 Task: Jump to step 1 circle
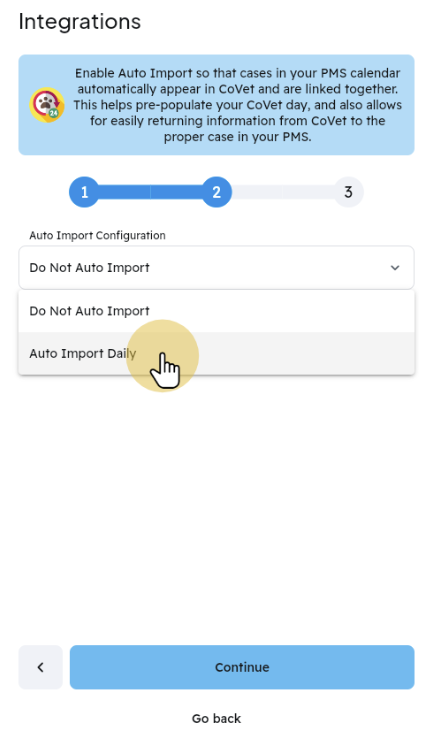tap(84, 192)
